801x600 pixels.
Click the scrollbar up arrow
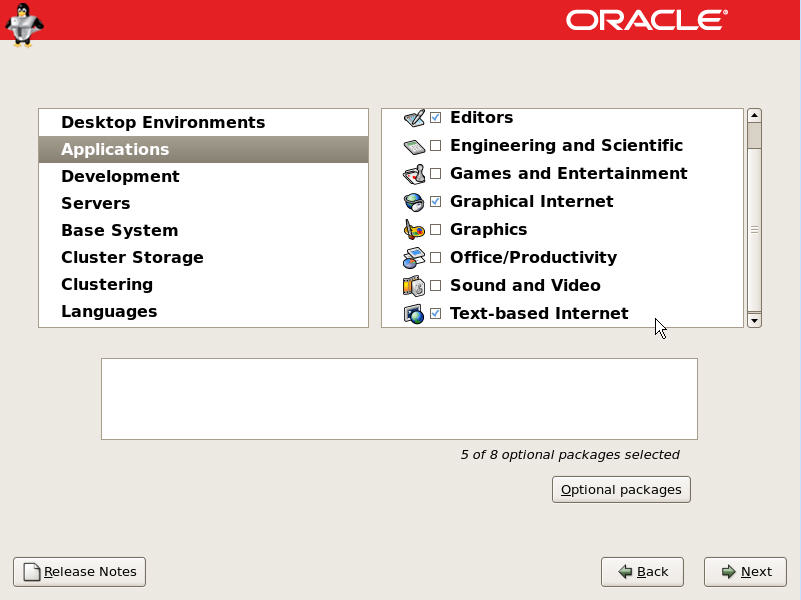[755, 115]
